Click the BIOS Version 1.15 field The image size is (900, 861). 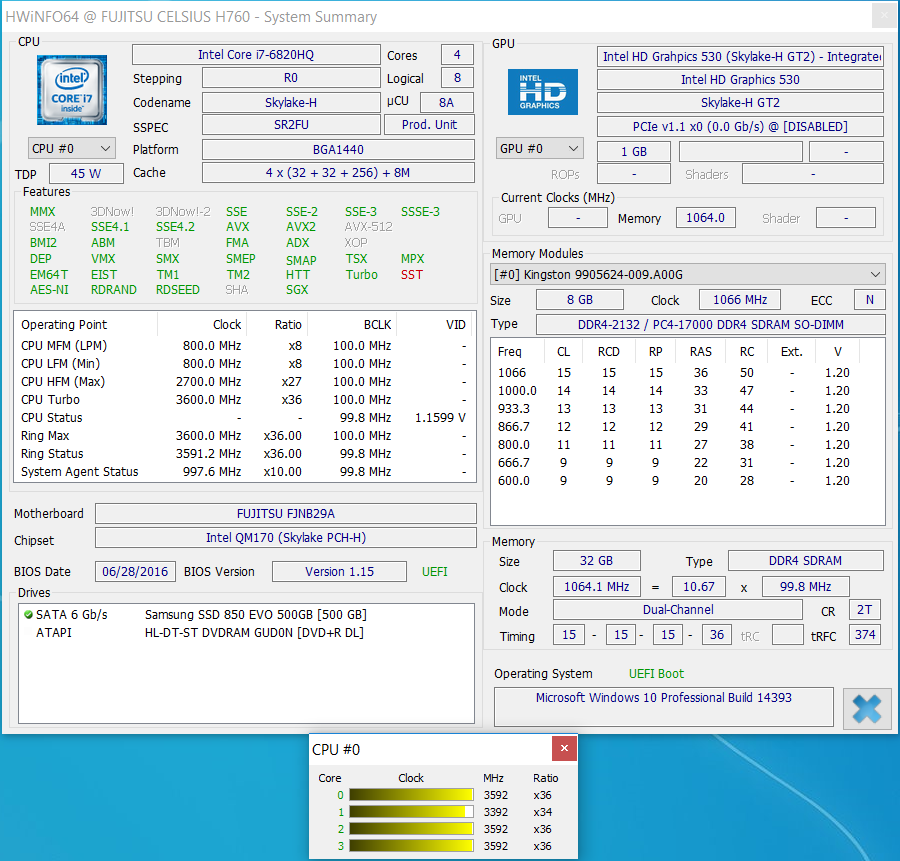point(339,572)
